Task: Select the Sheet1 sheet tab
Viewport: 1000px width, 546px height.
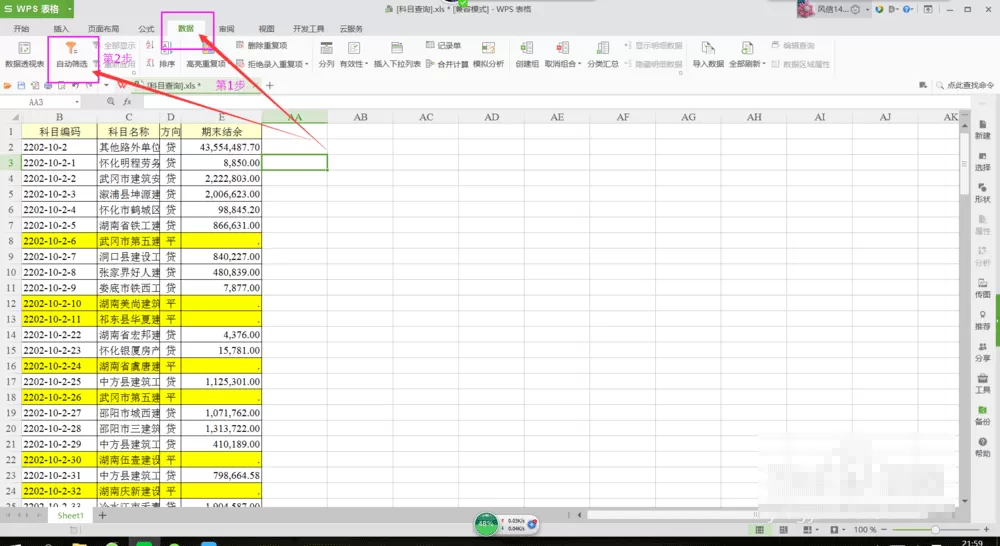Action: 70,515
